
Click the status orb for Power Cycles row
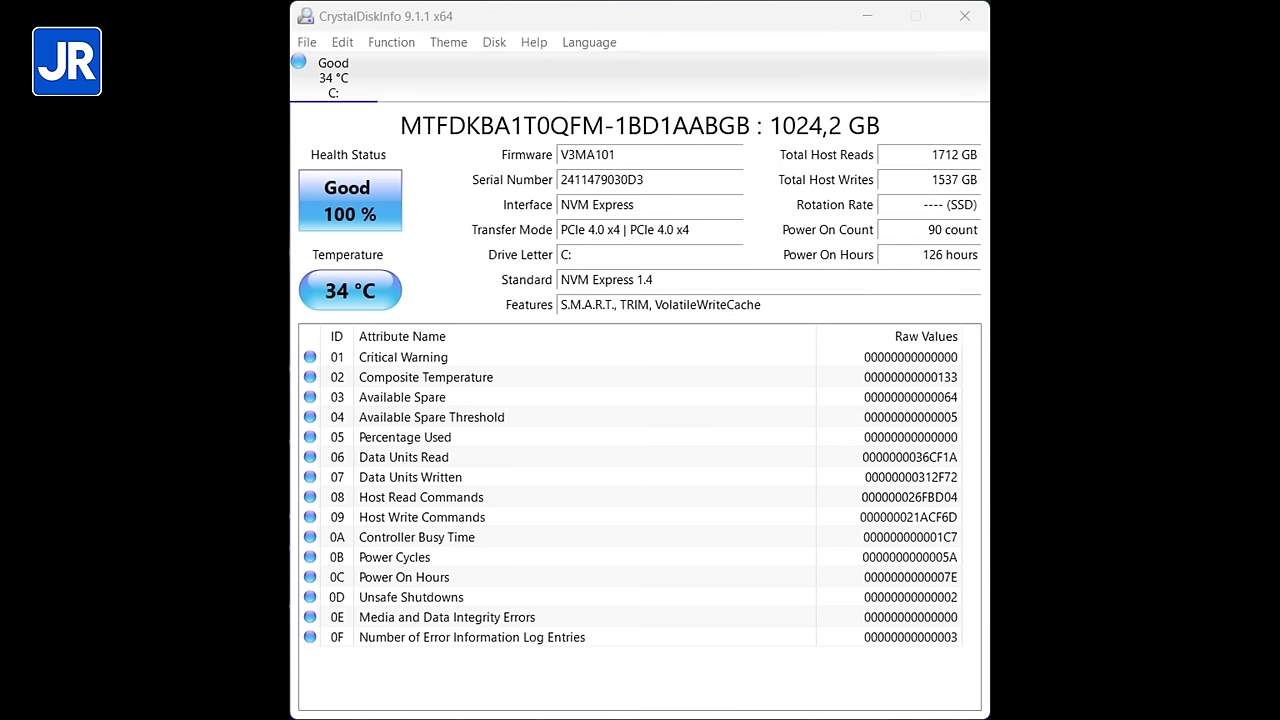tap(310, 557)
